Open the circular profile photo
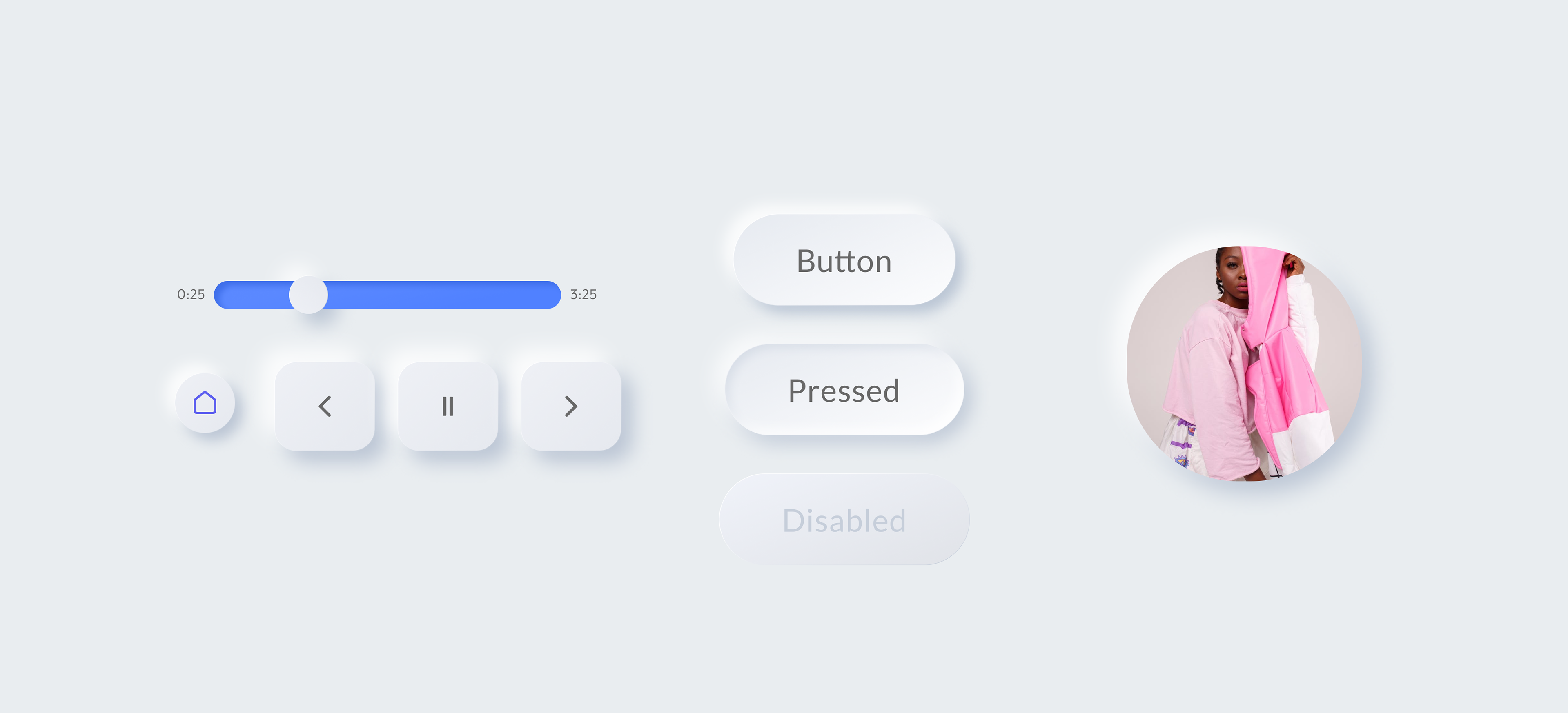 coord(1243,363)
